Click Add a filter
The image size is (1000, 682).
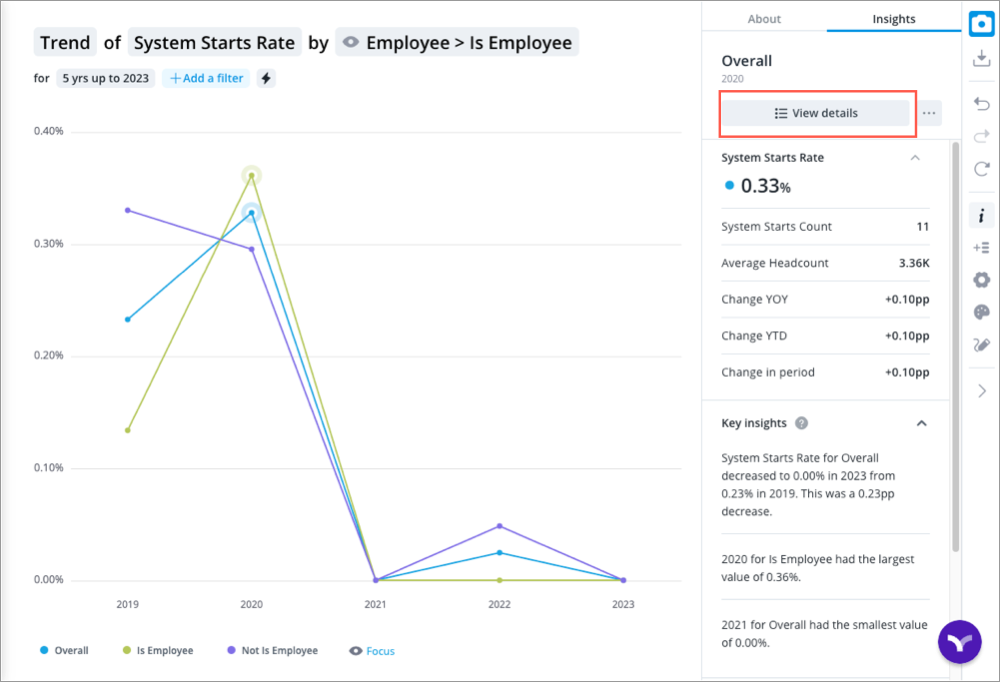(207, 78)
